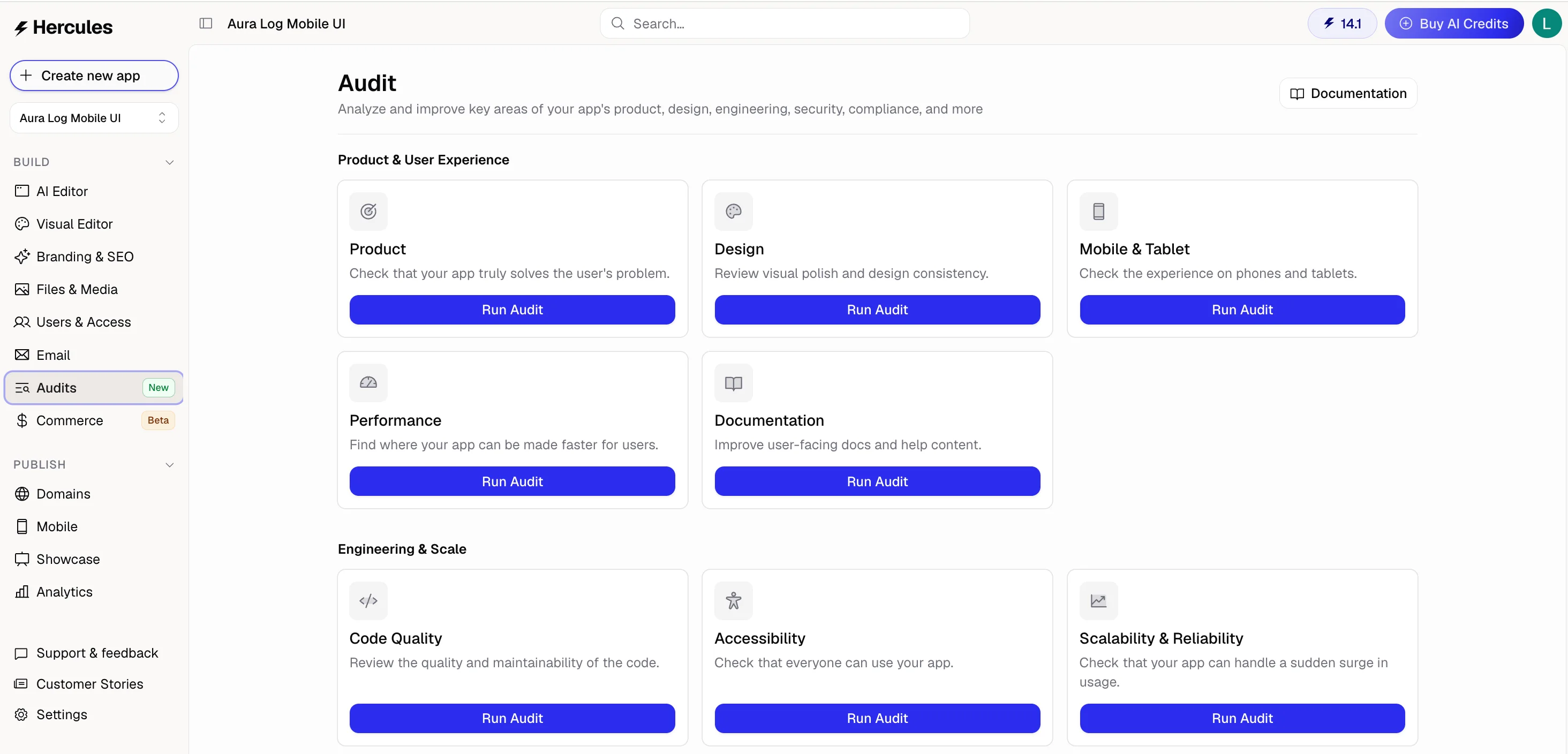The image size is (1568, 754).
Task: Click the Accessibility figure icon
Action: point(733,601)
